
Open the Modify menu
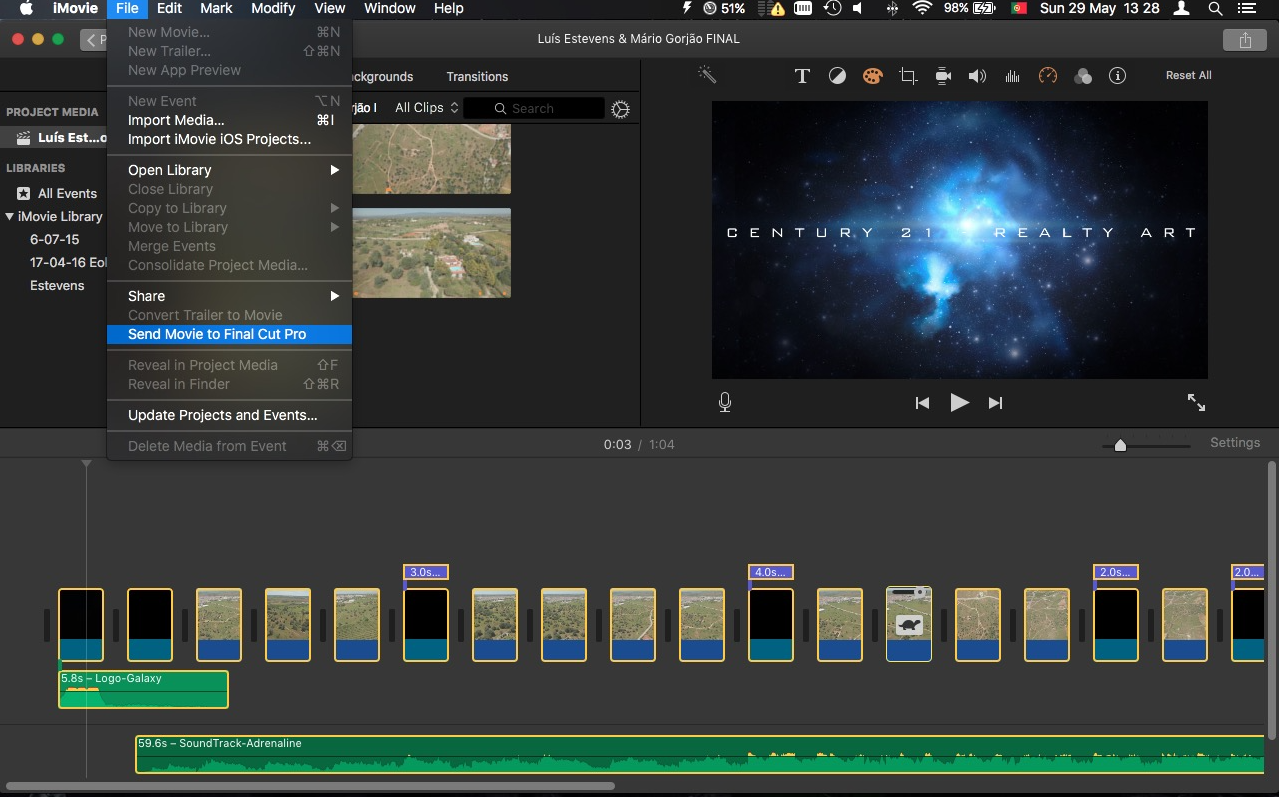[273, 8]
